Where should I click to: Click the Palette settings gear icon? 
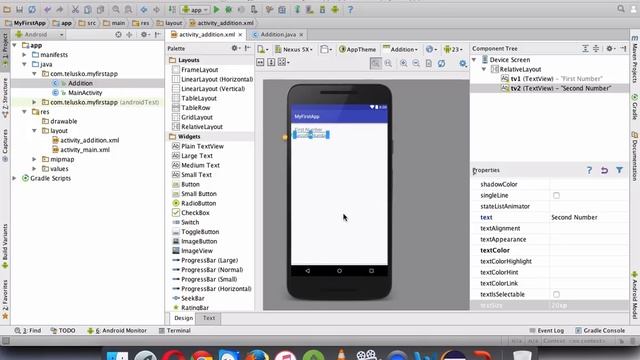click(235, 48)
